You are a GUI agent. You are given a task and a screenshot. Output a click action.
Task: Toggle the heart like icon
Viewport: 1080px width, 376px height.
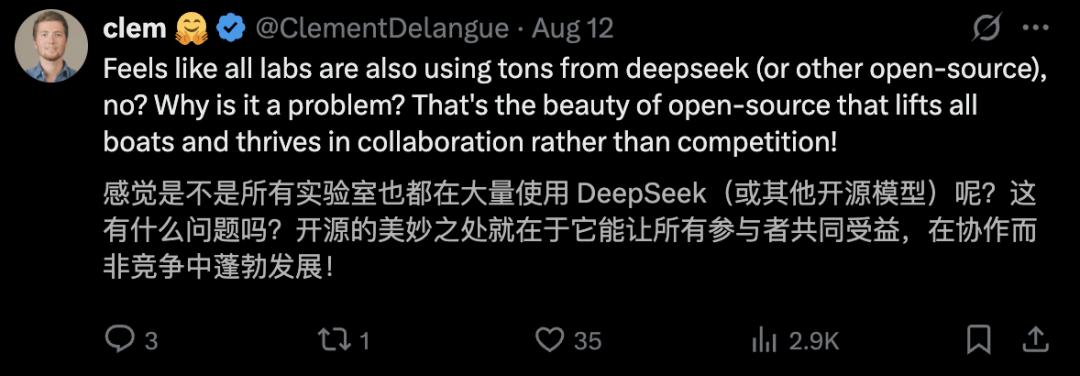tap(550, 340)
